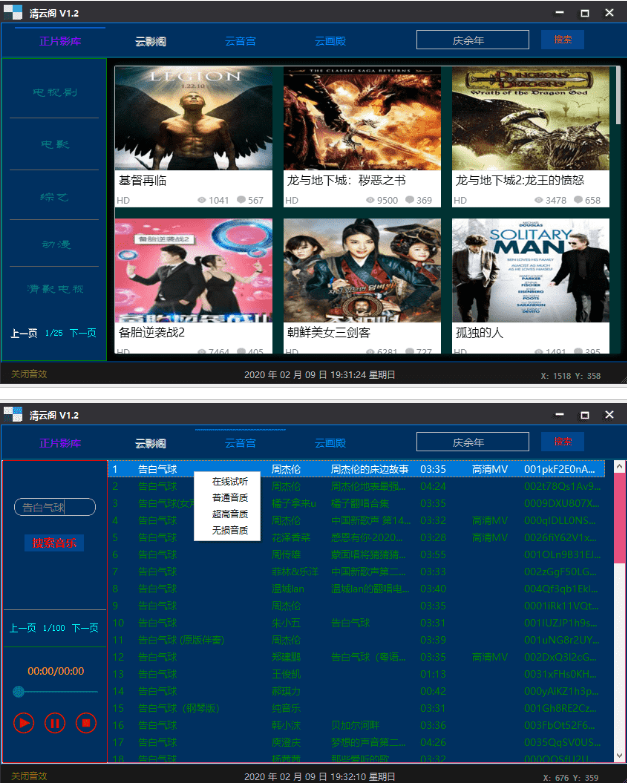This screenshot has height=783, width=627.
Task: Choose 普通音质 from the context menu
Action: [x=230, y=498]
